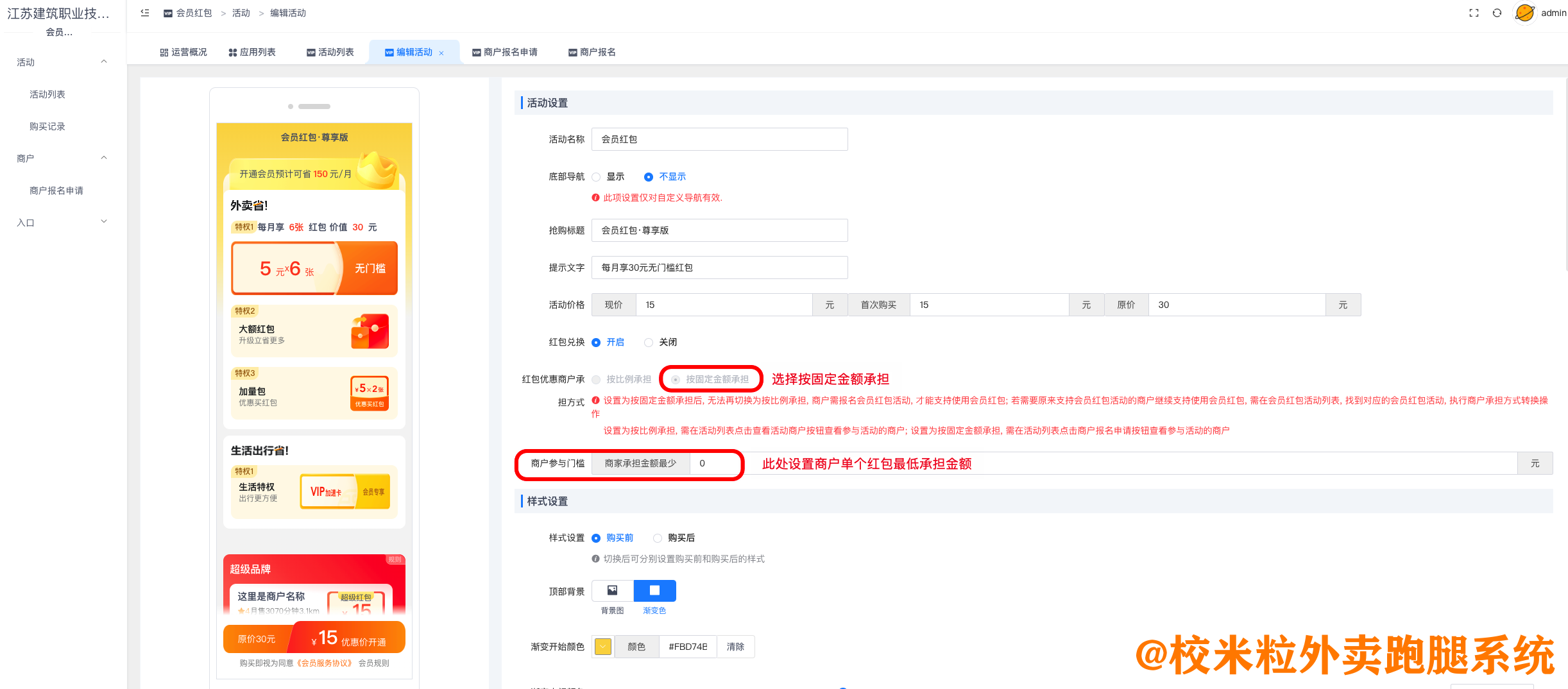The width and height of the screenshot is (1568, 689).
Task: Collapse the 商户 sidebar section
Action: click(x=104, y=158)
